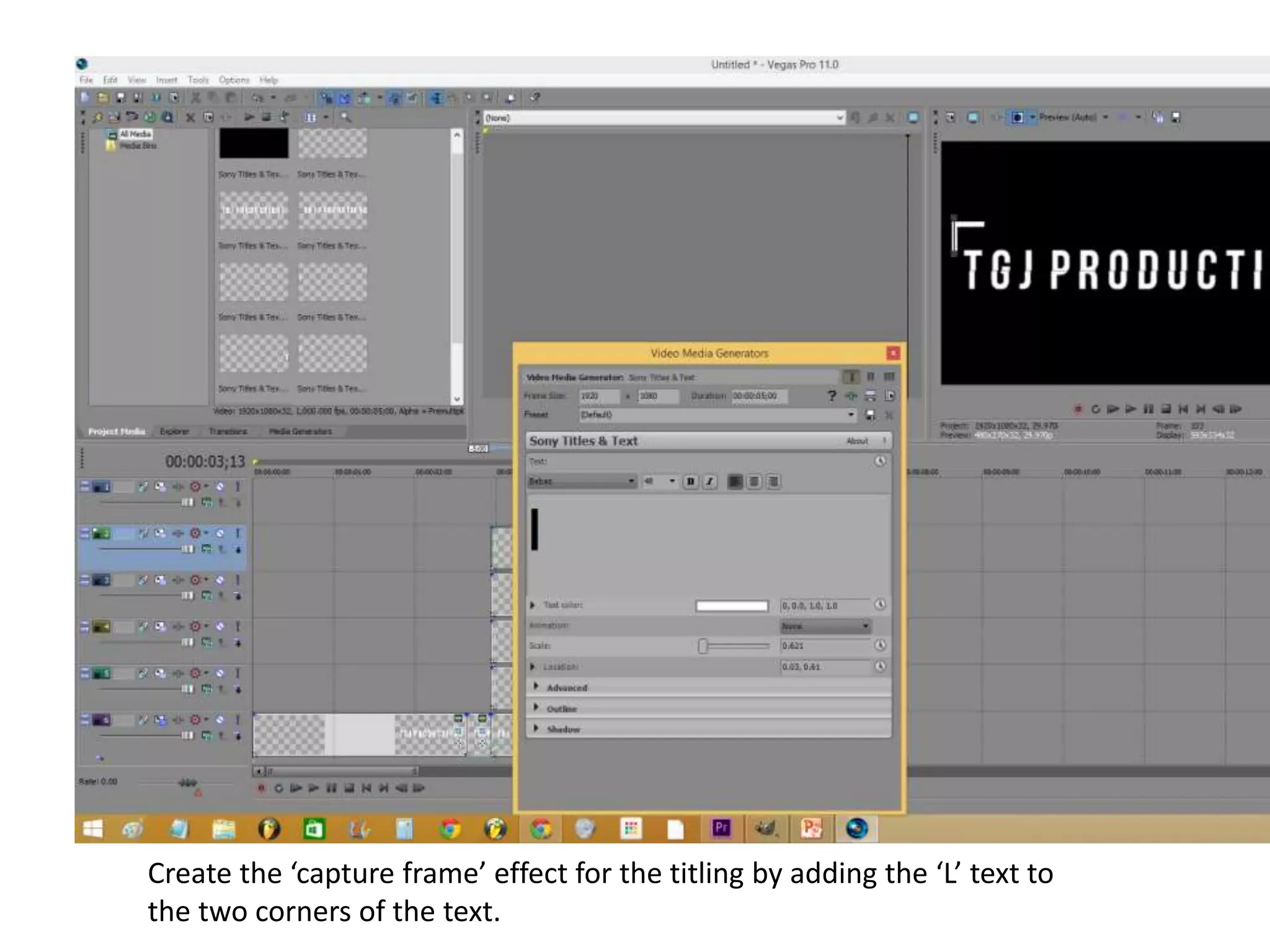The height and width of the screenshot is (952, 1270).
Task: Open the font size dropdown
Action: point(660,482)
